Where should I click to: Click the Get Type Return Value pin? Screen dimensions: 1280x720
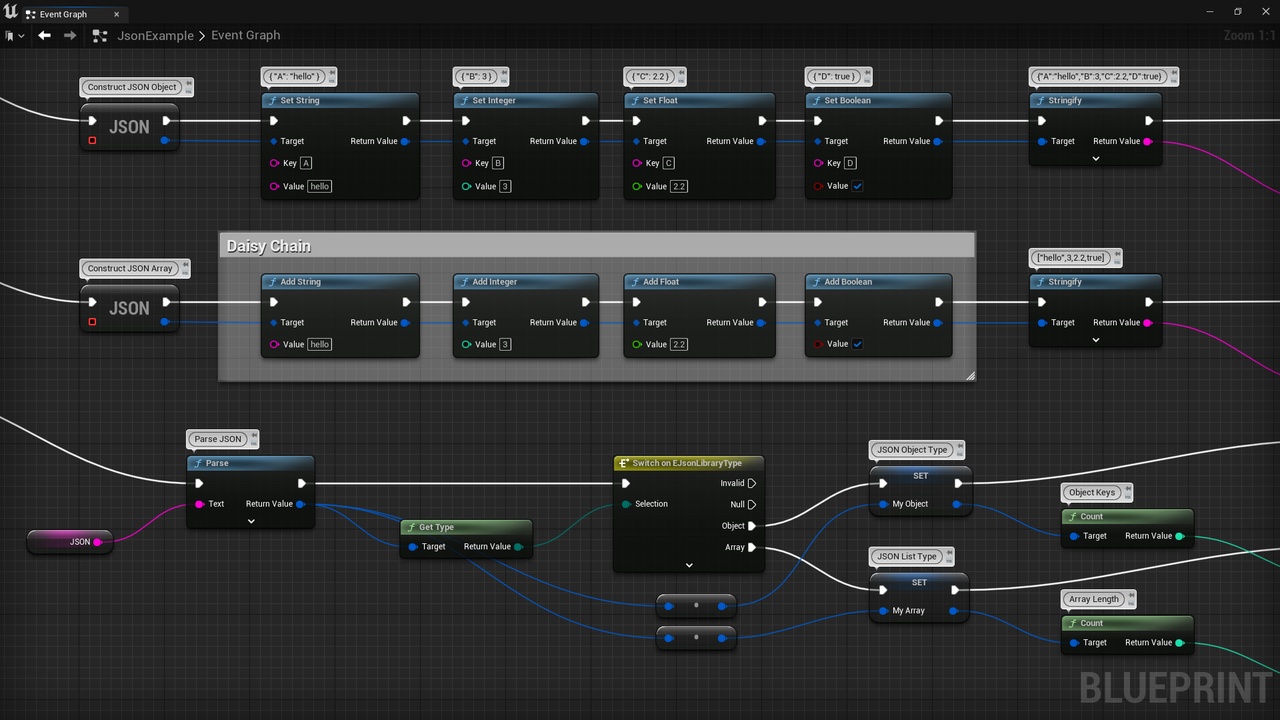click(518, 547)
